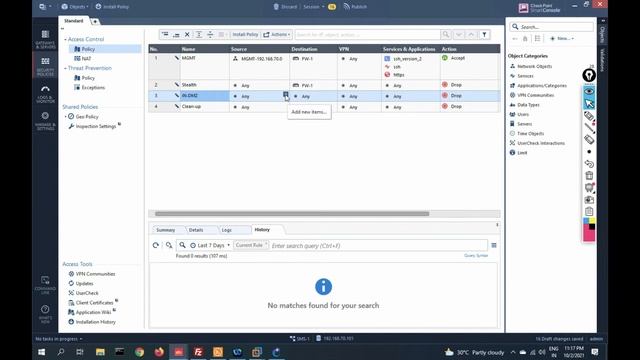Click rulebase horizontal scrollbar
The width and height of the screenshot is (640, 360).
click(x=292, y=214)
